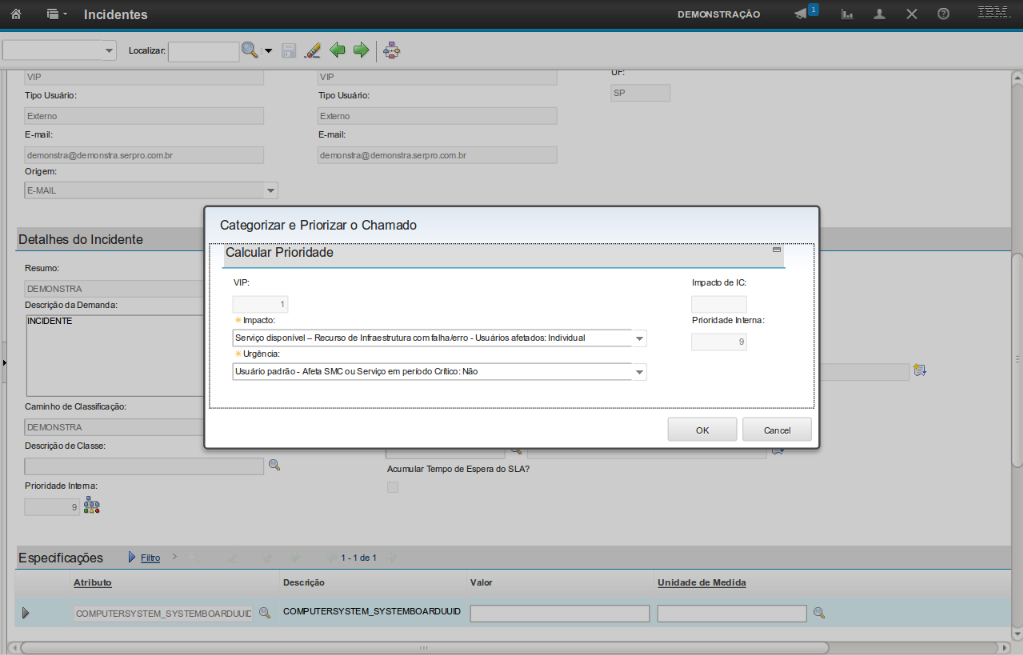Viewport: 1023px width, 655px height.
Task: Open the Origem E-MAIL dropdown
Action: [270, 190]
